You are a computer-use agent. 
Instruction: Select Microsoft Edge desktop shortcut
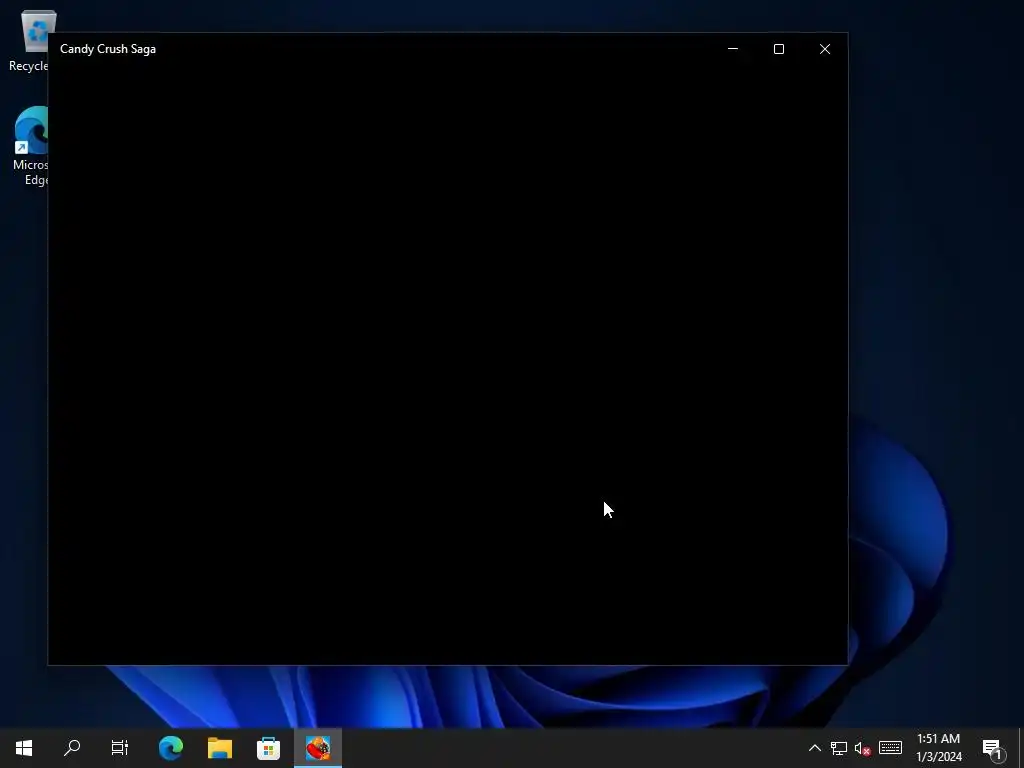30,146
